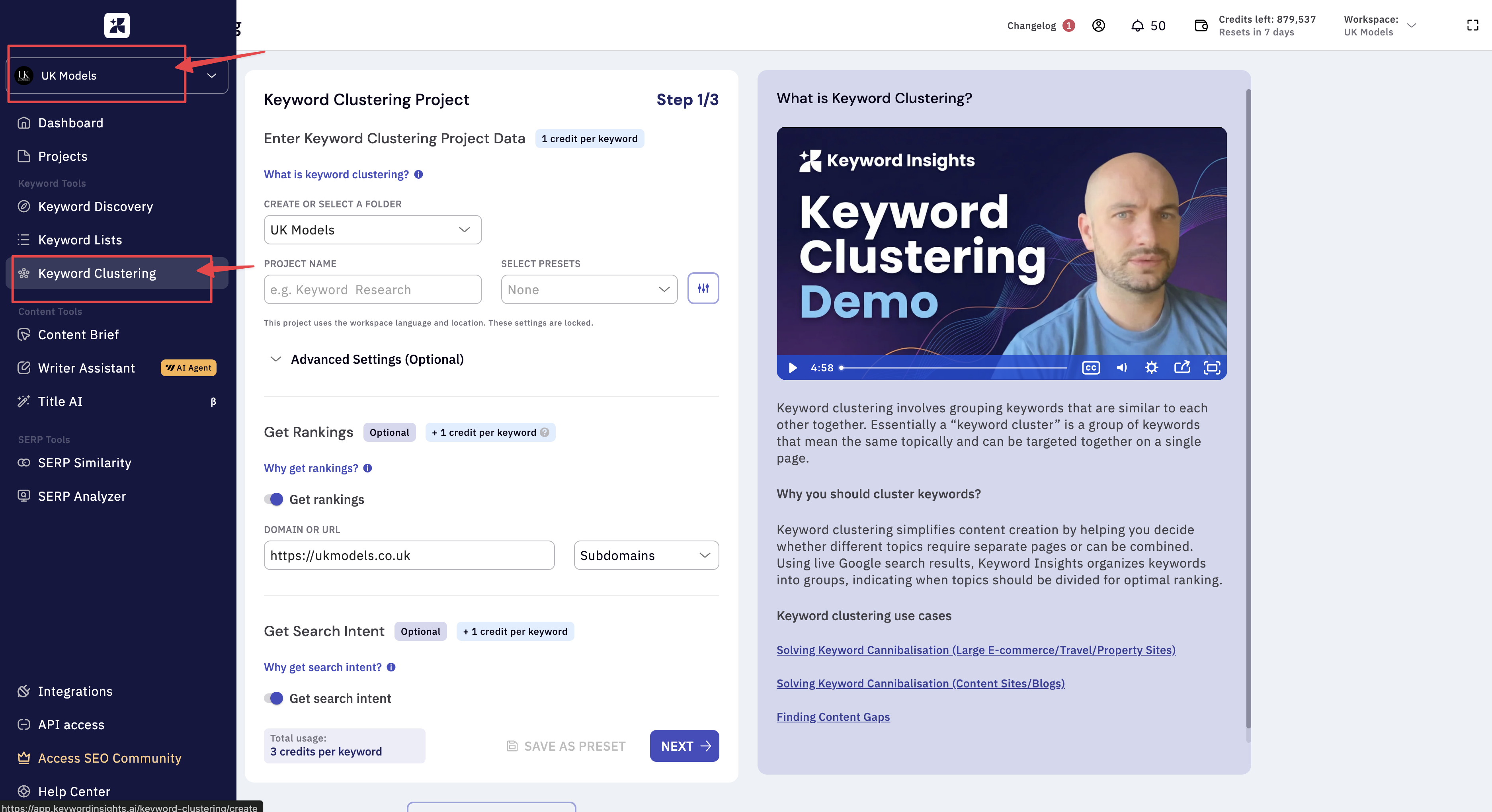Disable the Get rankings toggle

point(274,499)
